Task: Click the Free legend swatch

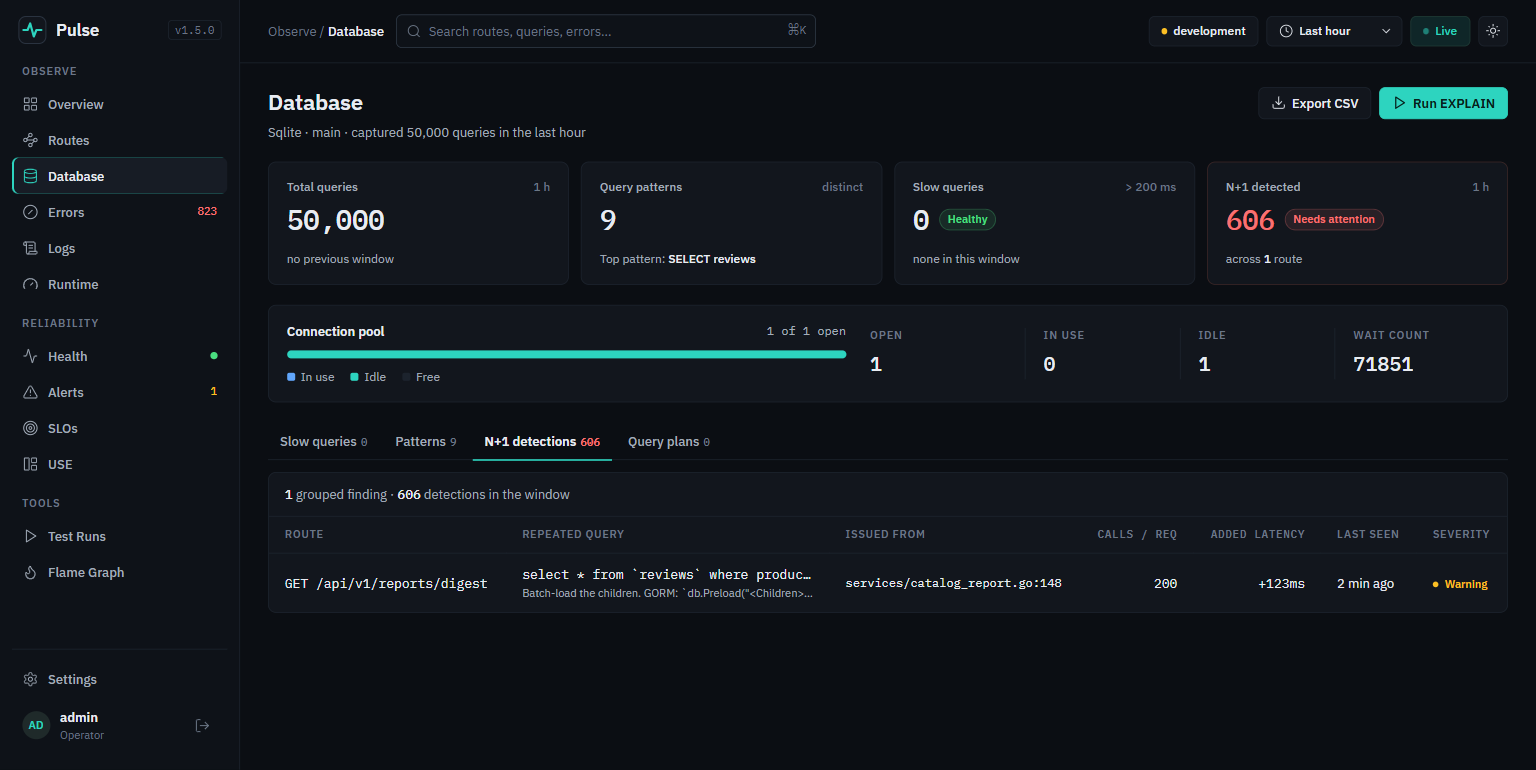Action: pos(406,377)
